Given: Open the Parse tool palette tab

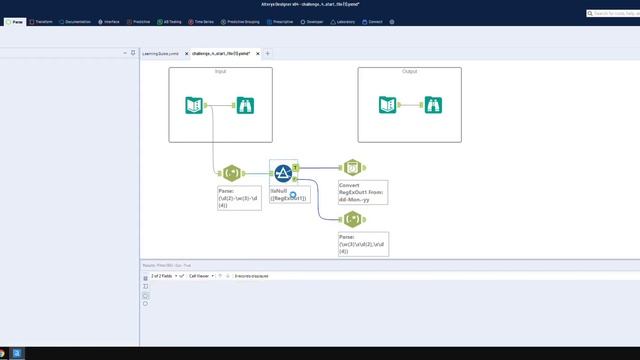Looking at the screenshot, I should pos(14,22).
